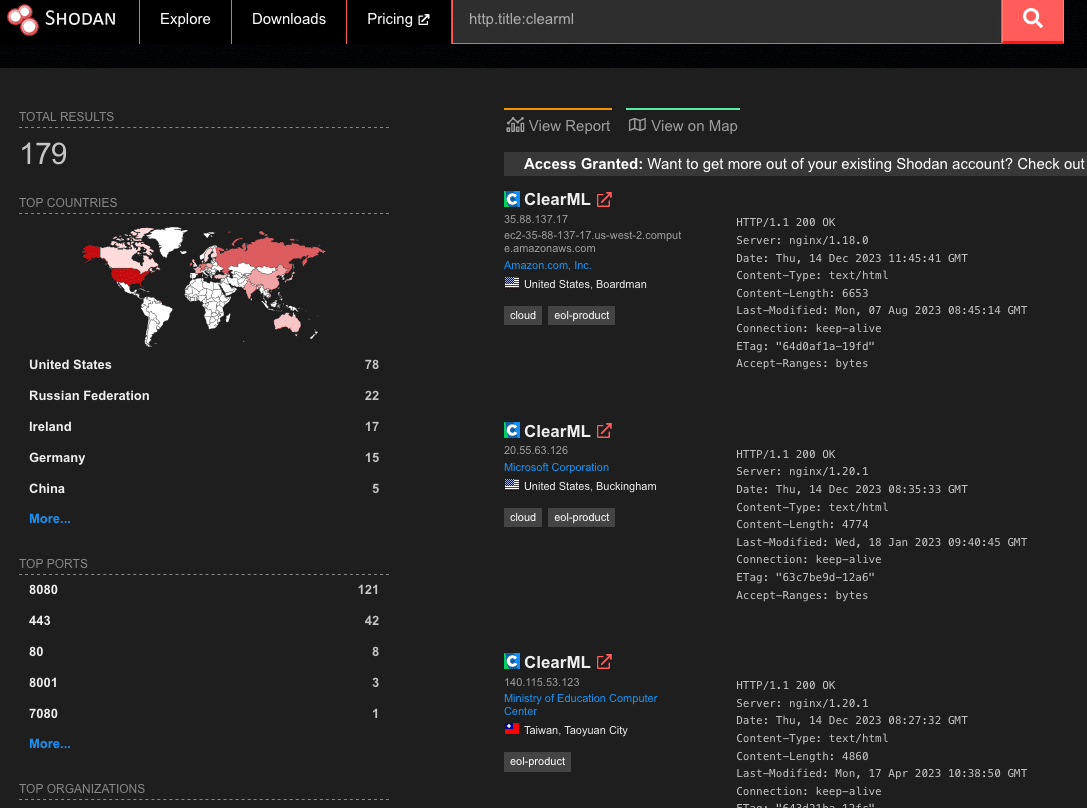Filter by Russian Federation country
The height and width of the screenshot is (808, 1087).
(x=204, y=396)
